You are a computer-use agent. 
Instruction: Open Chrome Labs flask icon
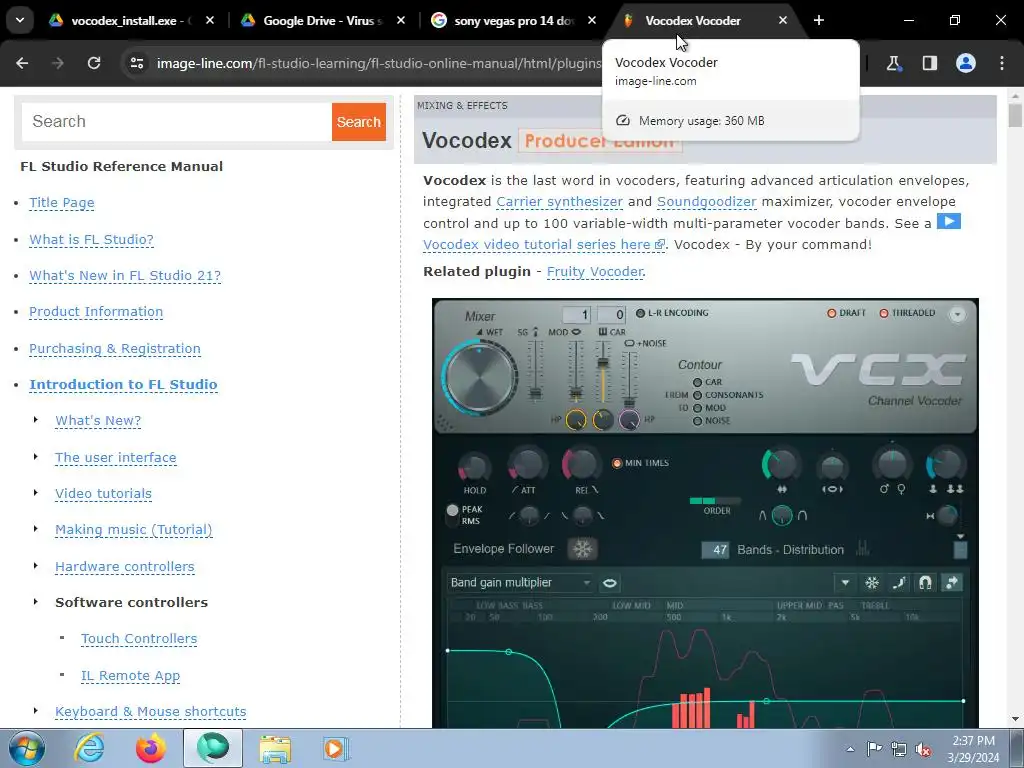pyautogui.click(x=893, y=63)
